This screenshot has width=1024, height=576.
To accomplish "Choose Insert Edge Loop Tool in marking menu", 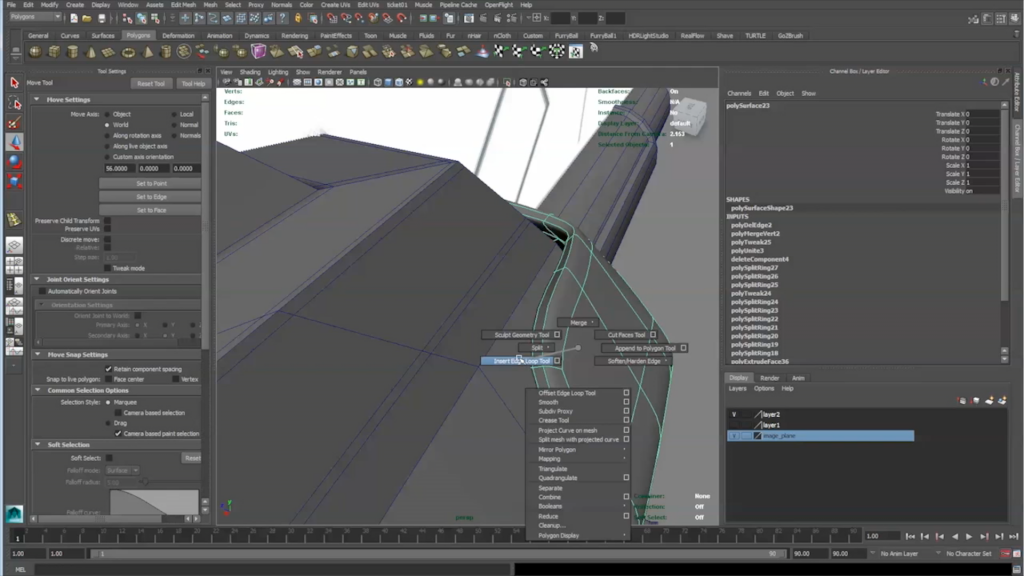I will click(x=521, y=361).
